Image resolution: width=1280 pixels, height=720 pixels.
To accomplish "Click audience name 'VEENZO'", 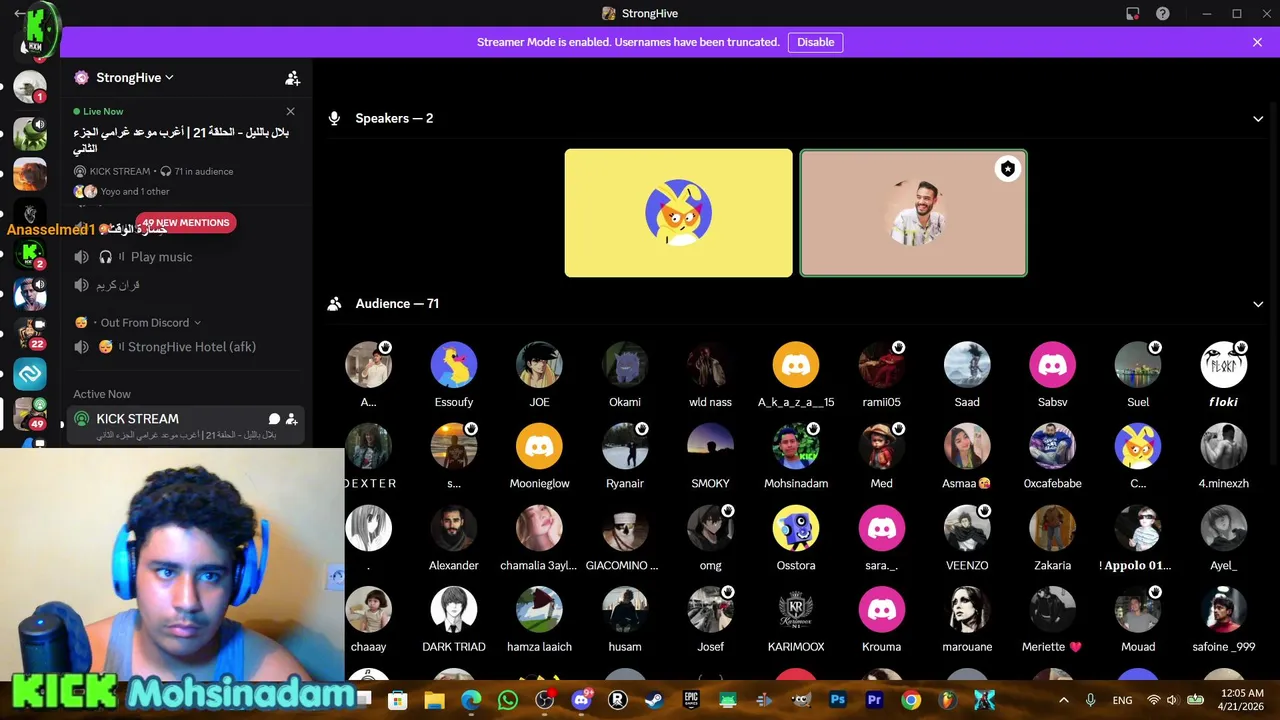I will (x=967, y=566).
